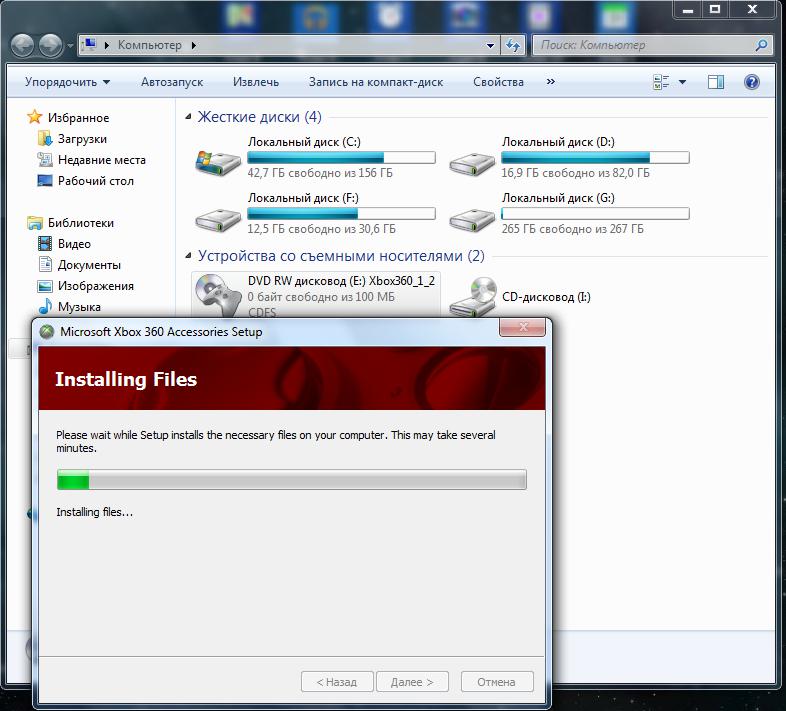Click the magnifier search icon
Screen dimensions: 786x711
click(x=761, y=45)
